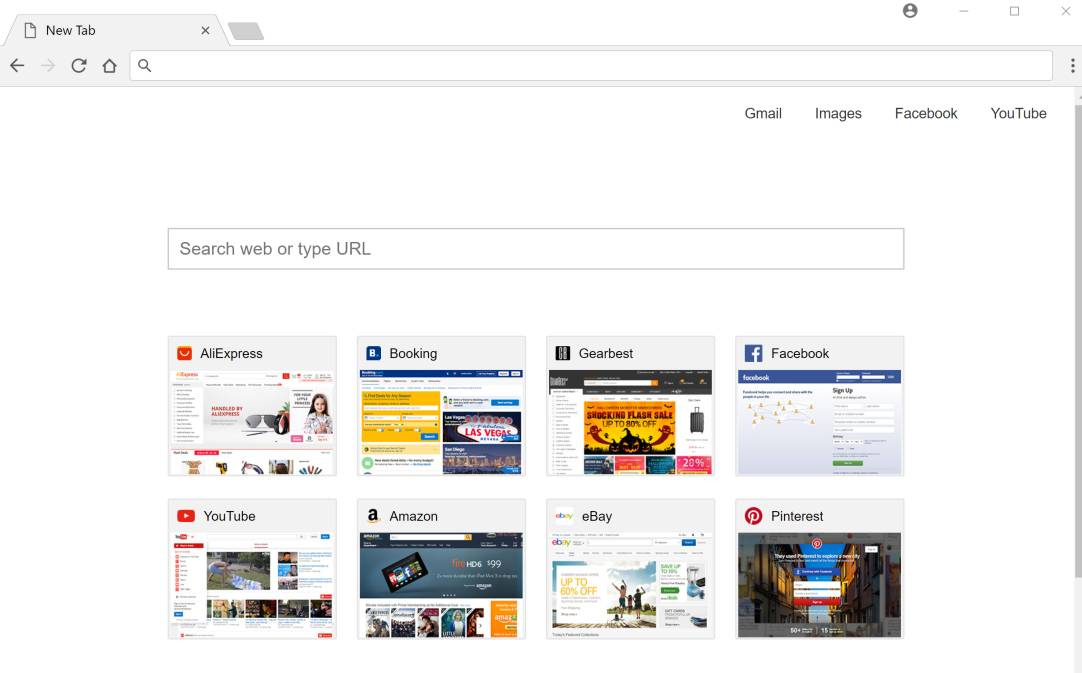Screen dimensions: 1082x673
Task: Click the Amazon favicon
Action: point(373,516)
